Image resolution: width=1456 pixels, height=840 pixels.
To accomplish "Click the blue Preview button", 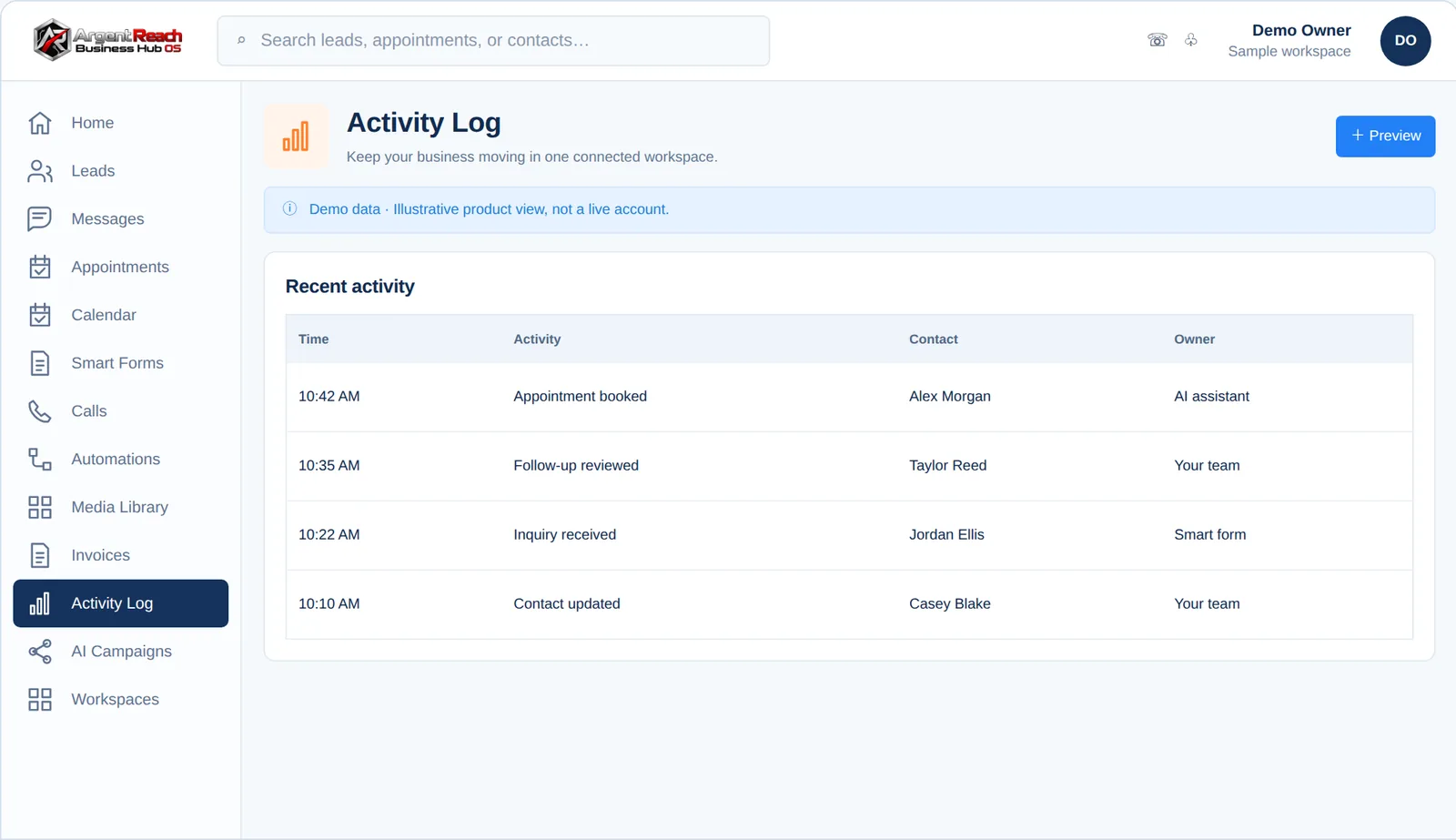I will (1385, 137).
